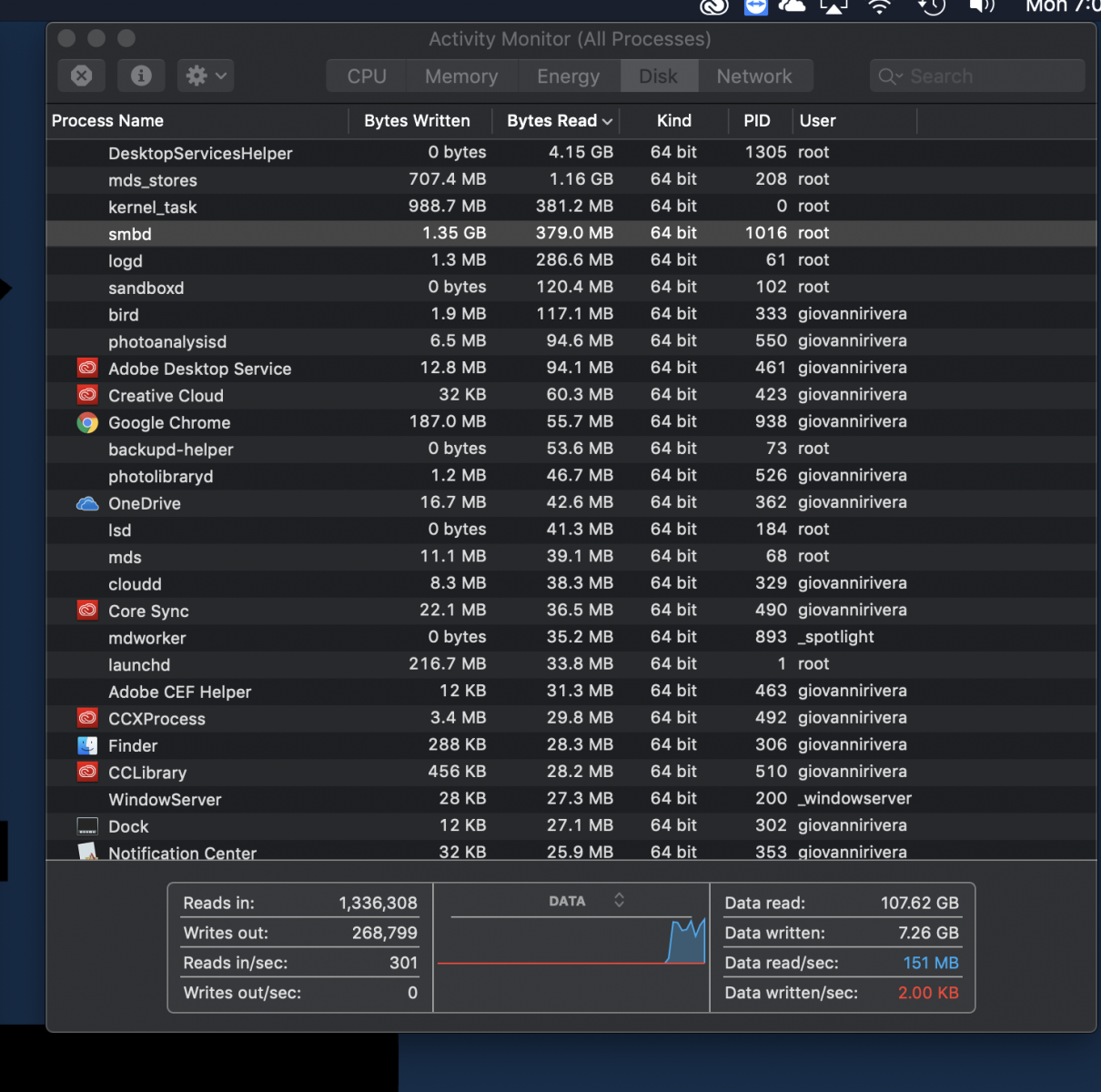
Task: Open the Time Machine menu bar icon
Action: point(931,6)
